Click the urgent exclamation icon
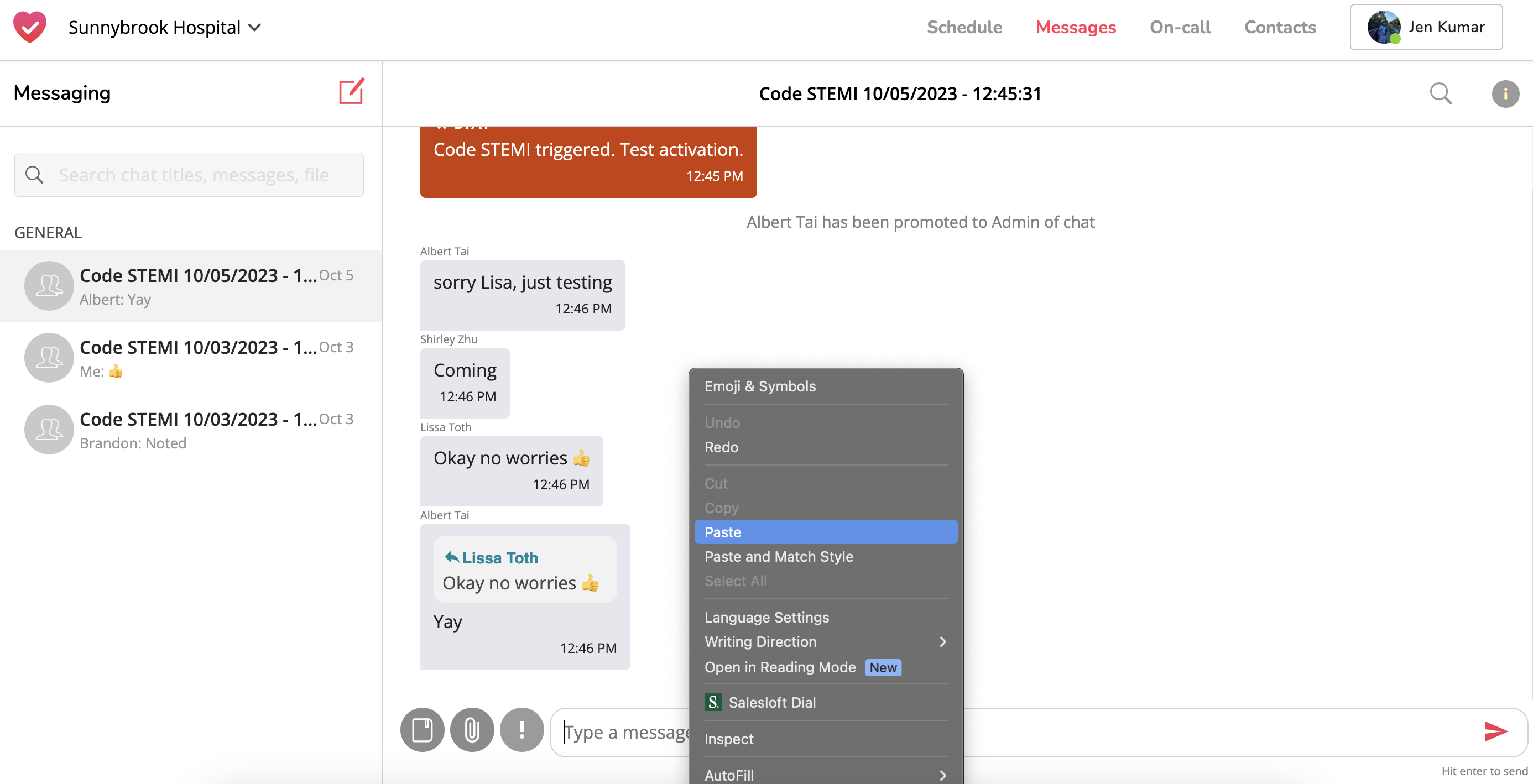Image resolution: width=1533 pixels, height=784 pixels. 522,730
